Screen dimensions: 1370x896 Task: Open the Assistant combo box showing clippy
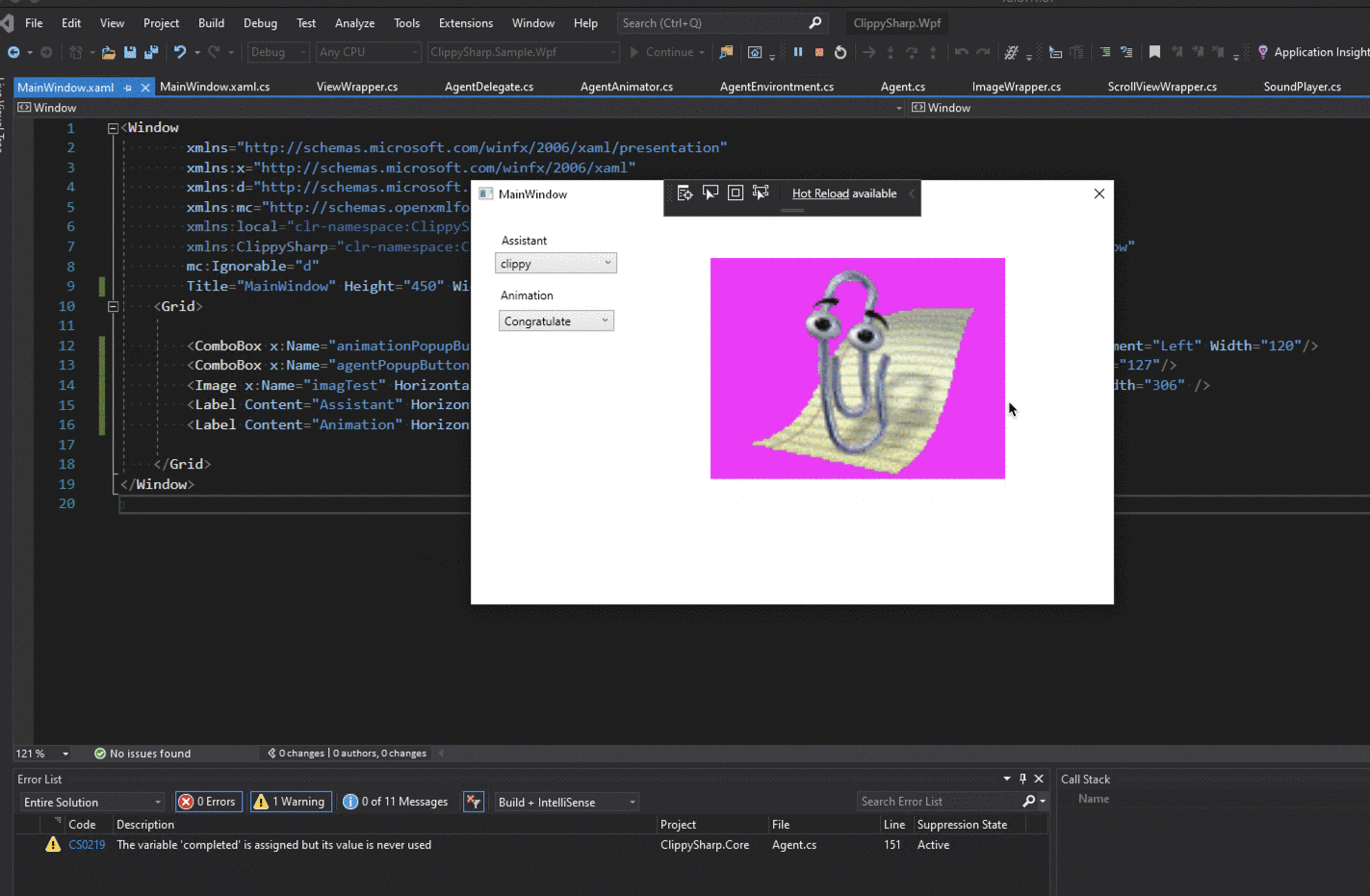pos(556,262)
